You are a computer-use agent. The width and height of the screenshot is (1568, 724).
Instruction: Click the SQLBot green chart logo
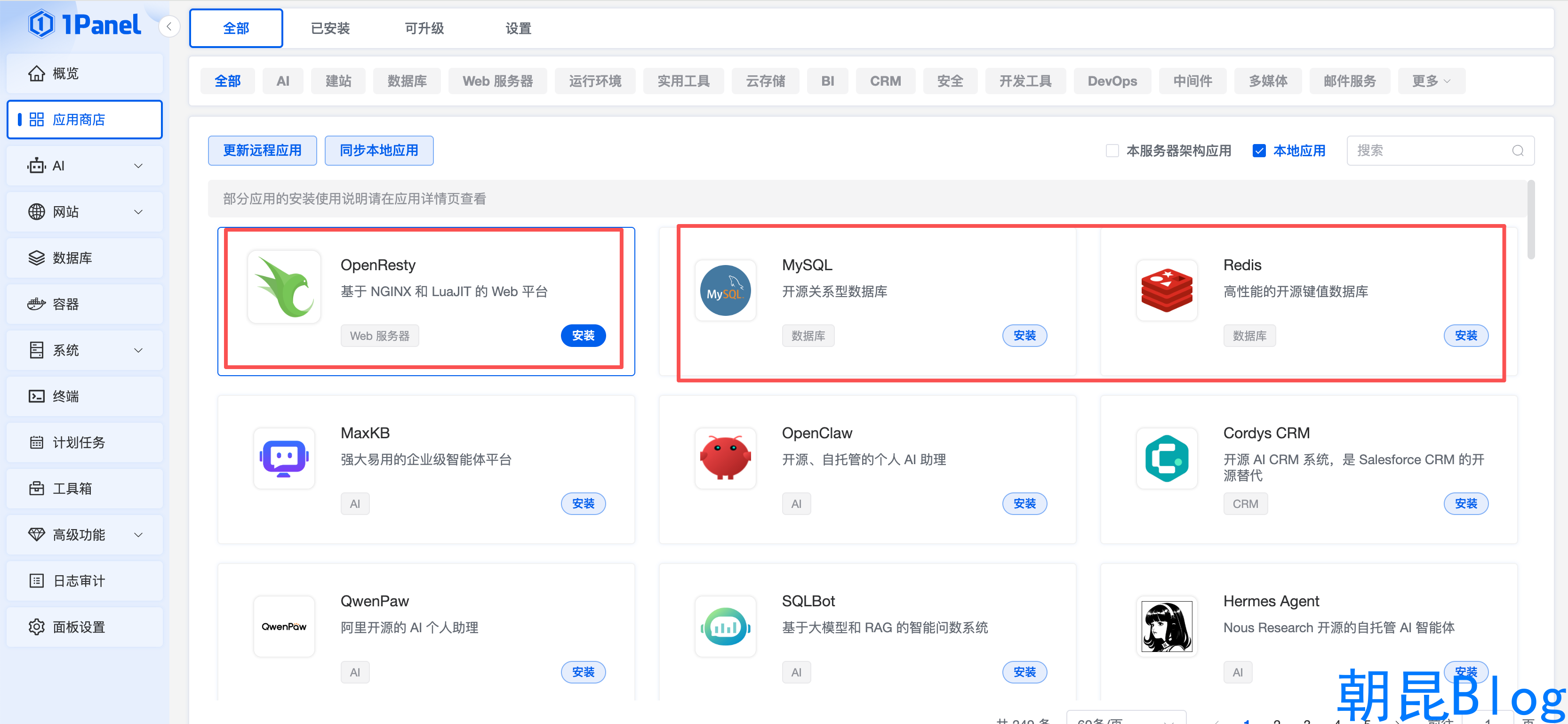click(x=726, y=627)
